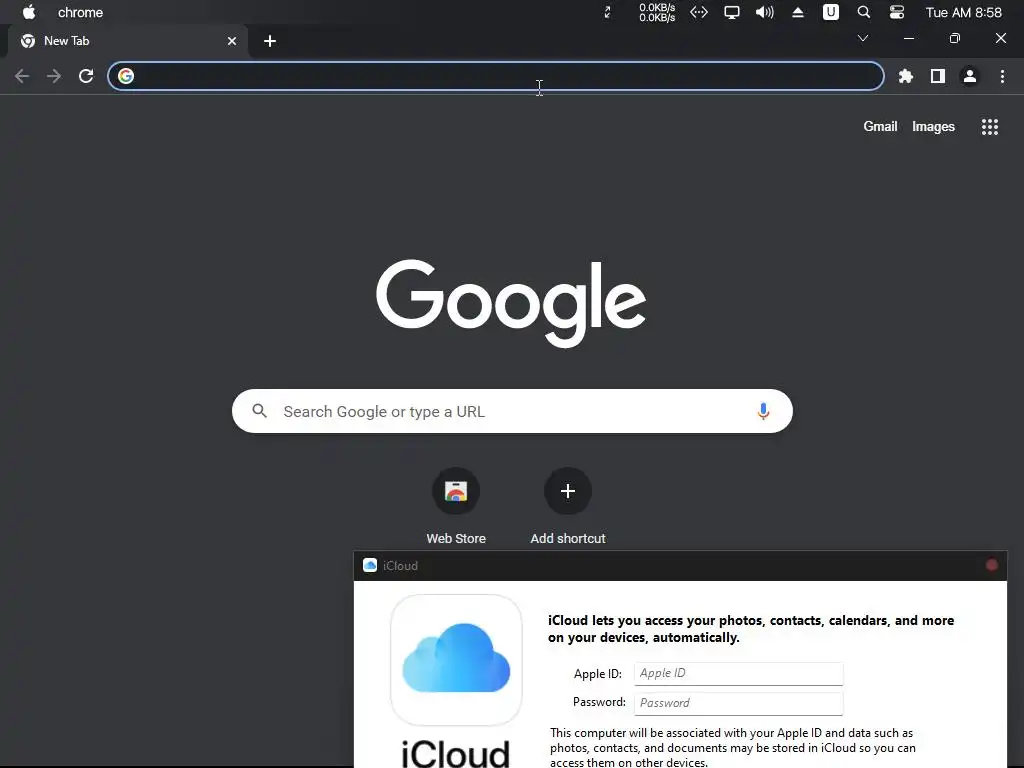The width and height of the screenshot is (1024, 768).
Task: Open Control Center in menu bar
Action: click(897, 12)
